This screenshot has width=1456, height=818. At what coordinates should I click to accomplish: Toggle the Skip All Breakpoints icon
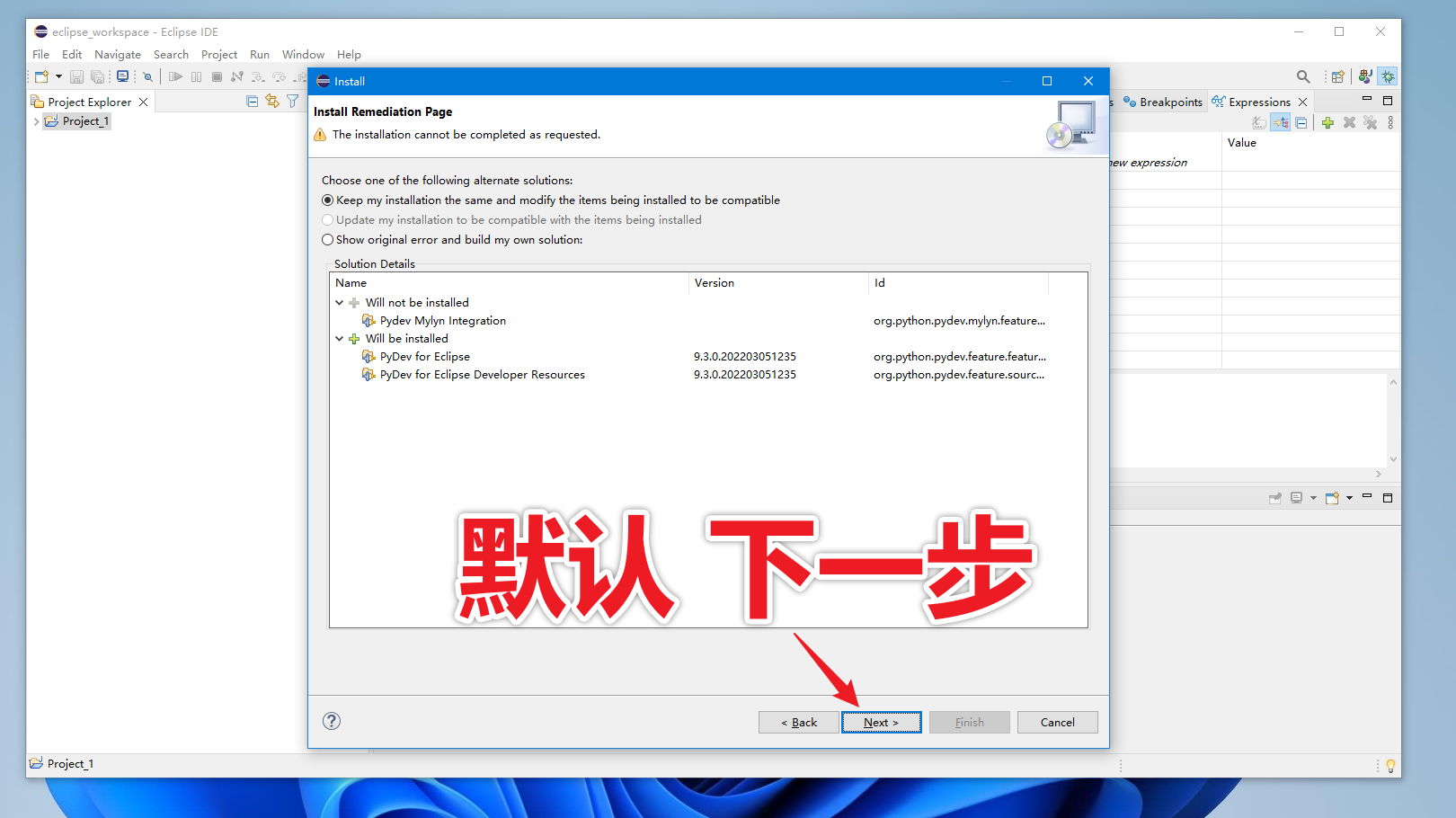(x=148, y=76)
